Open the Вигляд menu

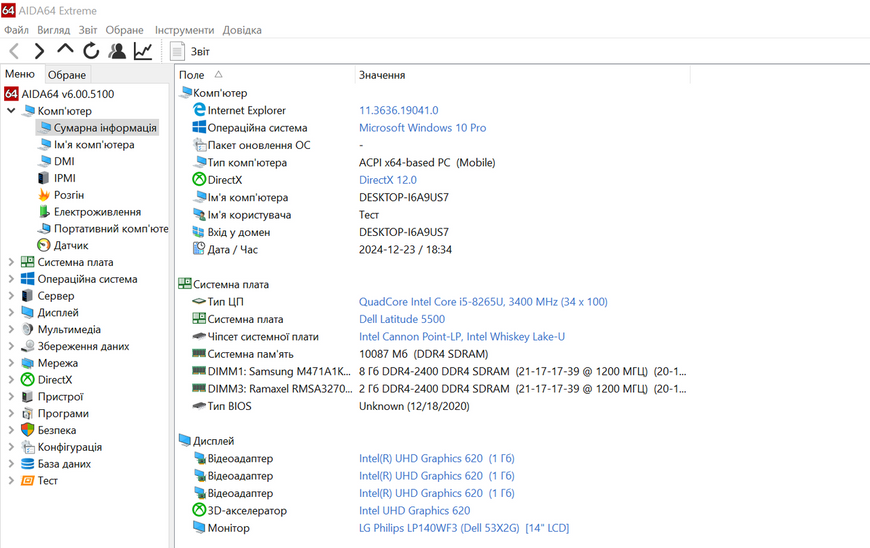53,30
